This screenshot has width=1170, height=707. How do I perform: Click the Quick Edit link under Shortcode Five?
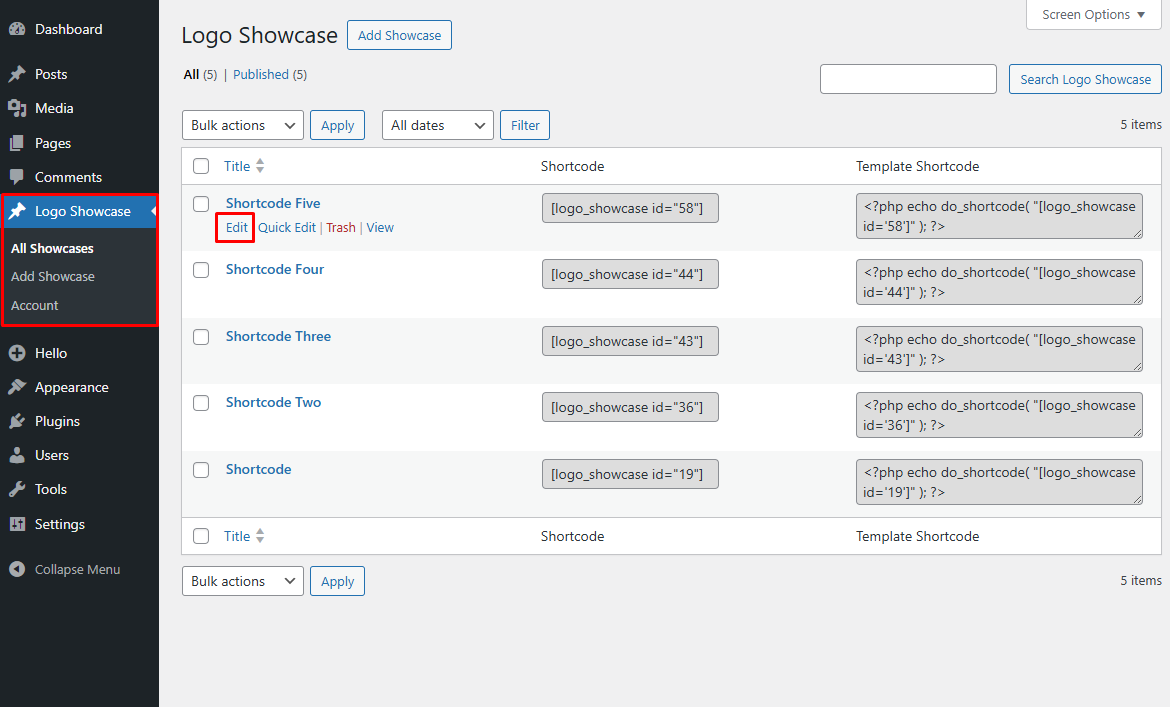click(287, 228)
